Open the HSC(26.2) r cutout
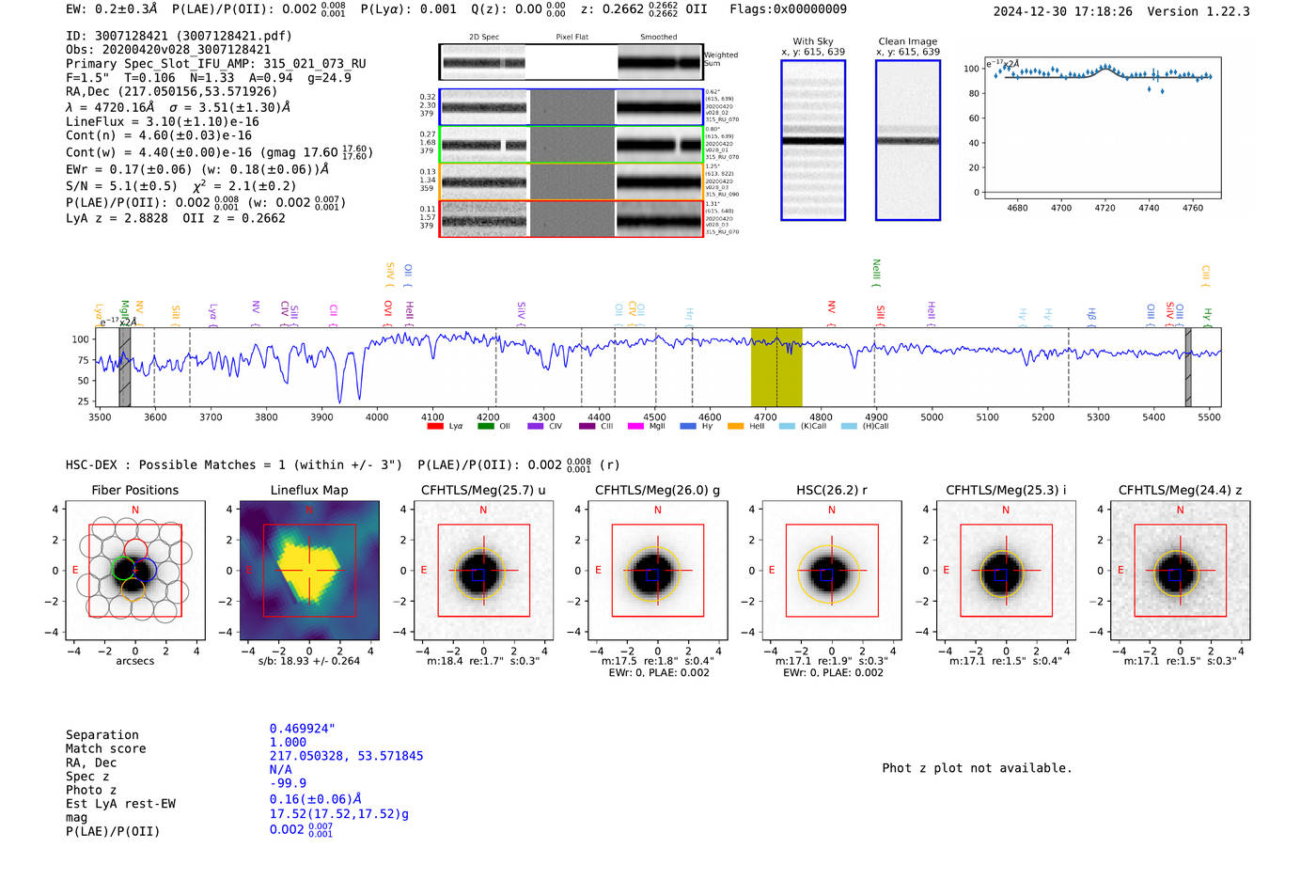Image resolution: width=1316 pixels, height=896 pixels. tap(832, 571)
